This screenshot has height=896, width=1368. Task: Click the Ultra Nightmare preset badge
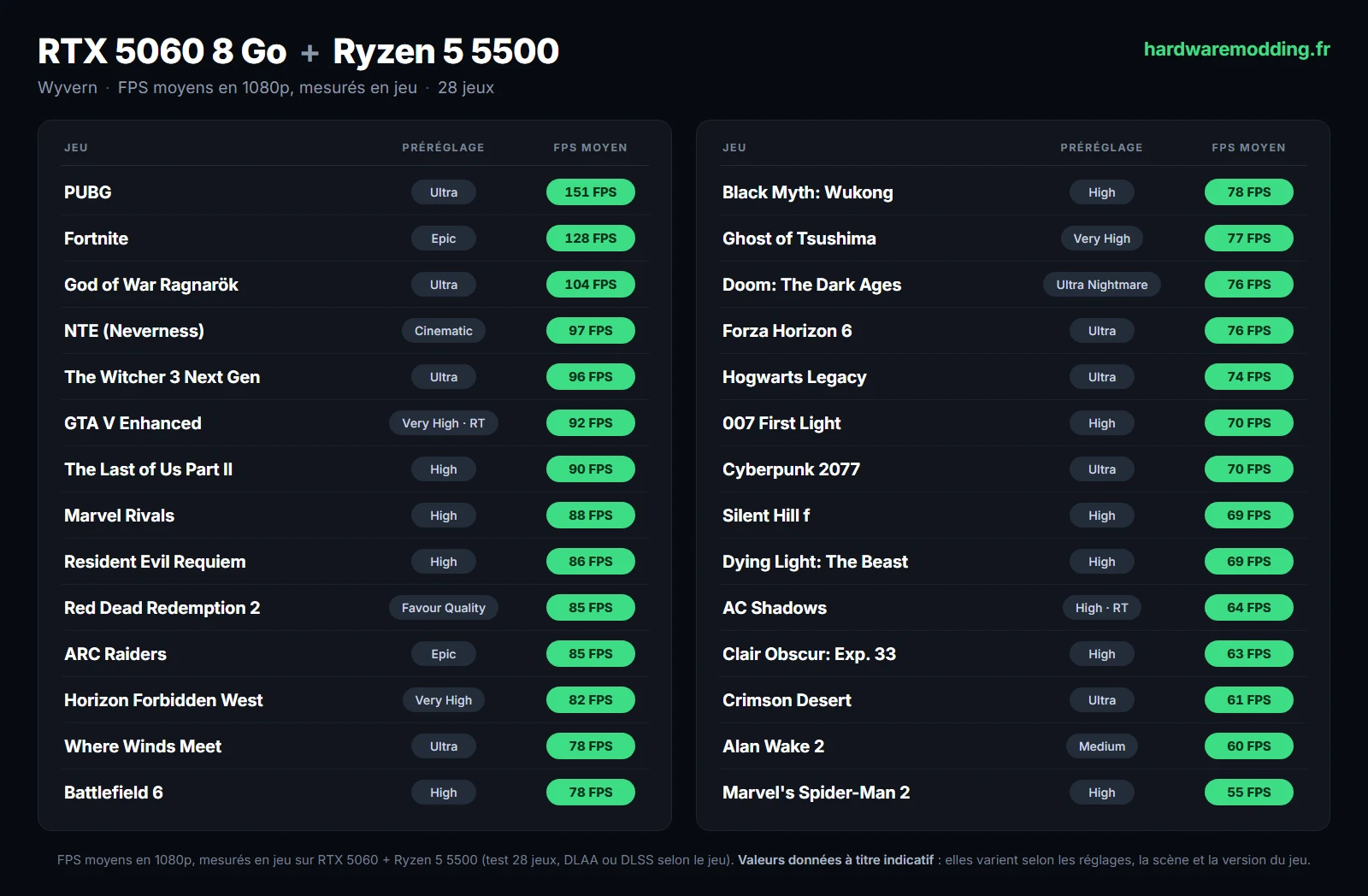pos(1102,285)
